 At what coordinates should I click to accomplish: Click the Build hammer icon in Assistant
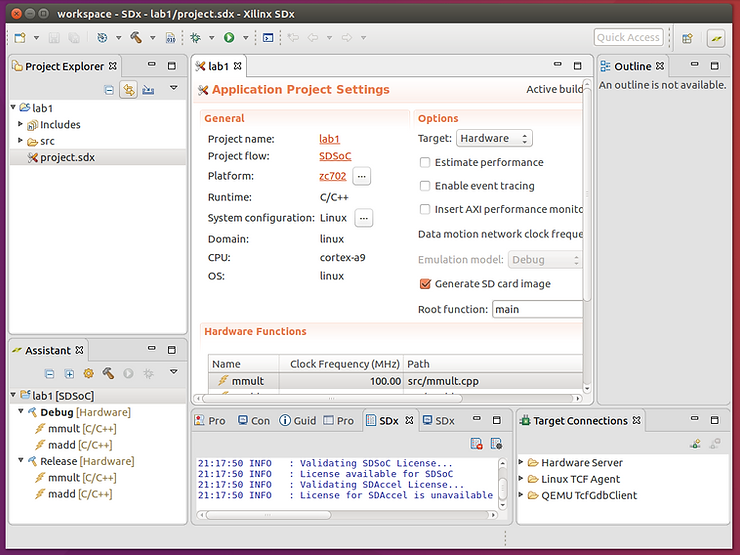coord(108,374)
